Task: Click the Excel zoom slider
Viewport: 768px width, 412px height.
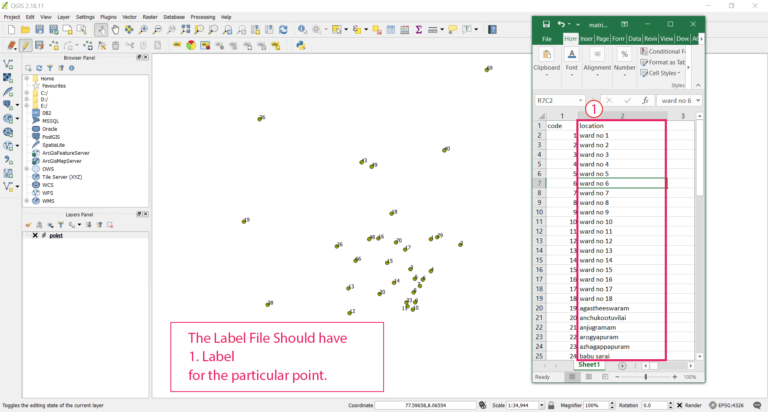Action: pos(646,377)
